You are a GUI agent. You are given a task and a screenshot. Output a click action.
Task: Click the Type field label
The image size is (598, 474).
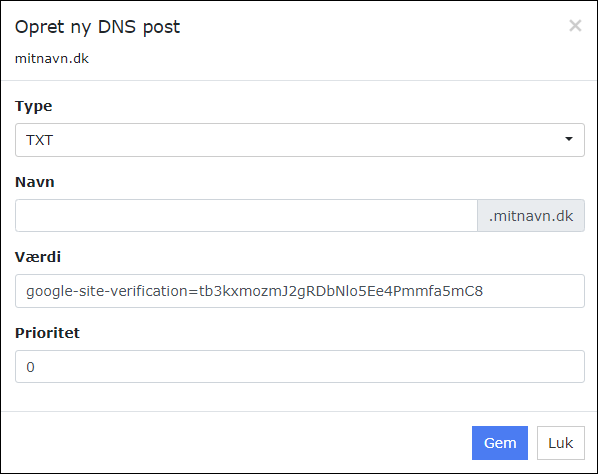click(34, 106)
